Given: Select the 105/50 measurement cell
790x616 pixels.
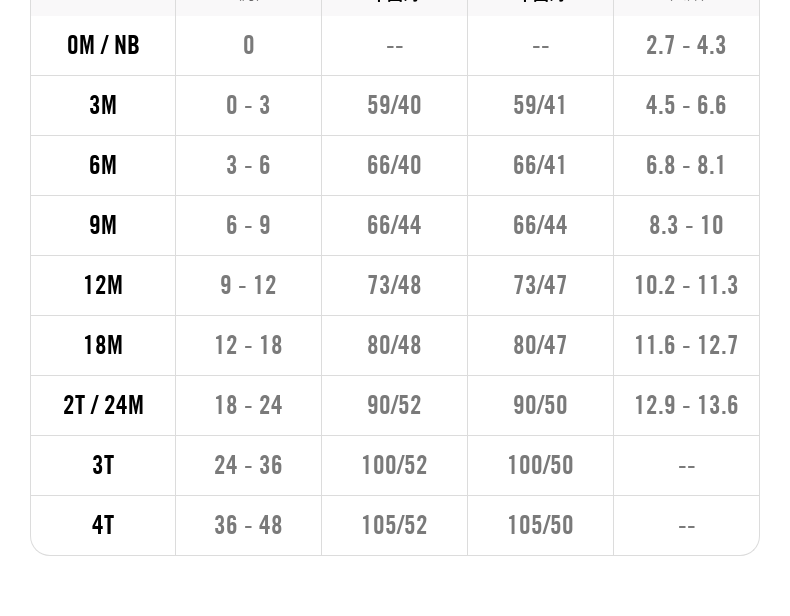Looking at the screenshot, I should pos(540,525).
